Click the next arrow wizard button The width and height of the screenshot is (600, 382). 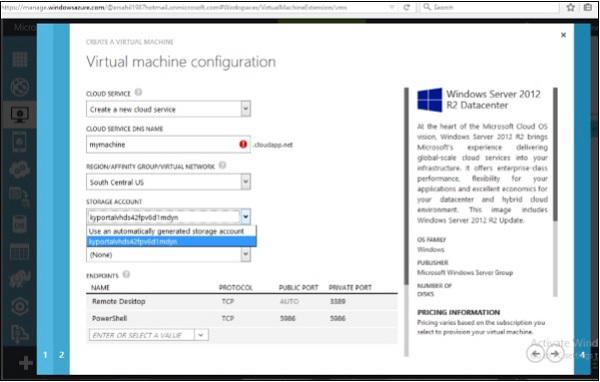pos(554,354)
